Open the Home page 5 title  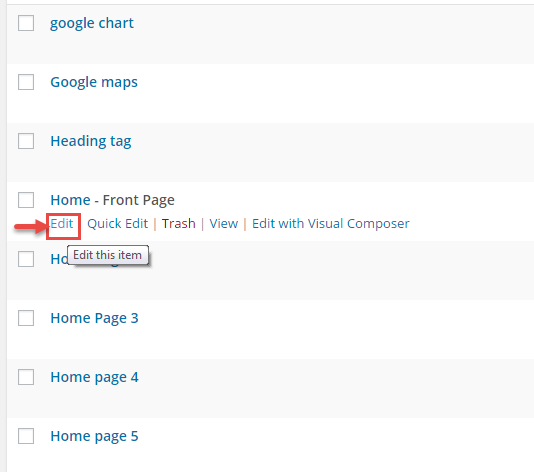click(94, 436)
